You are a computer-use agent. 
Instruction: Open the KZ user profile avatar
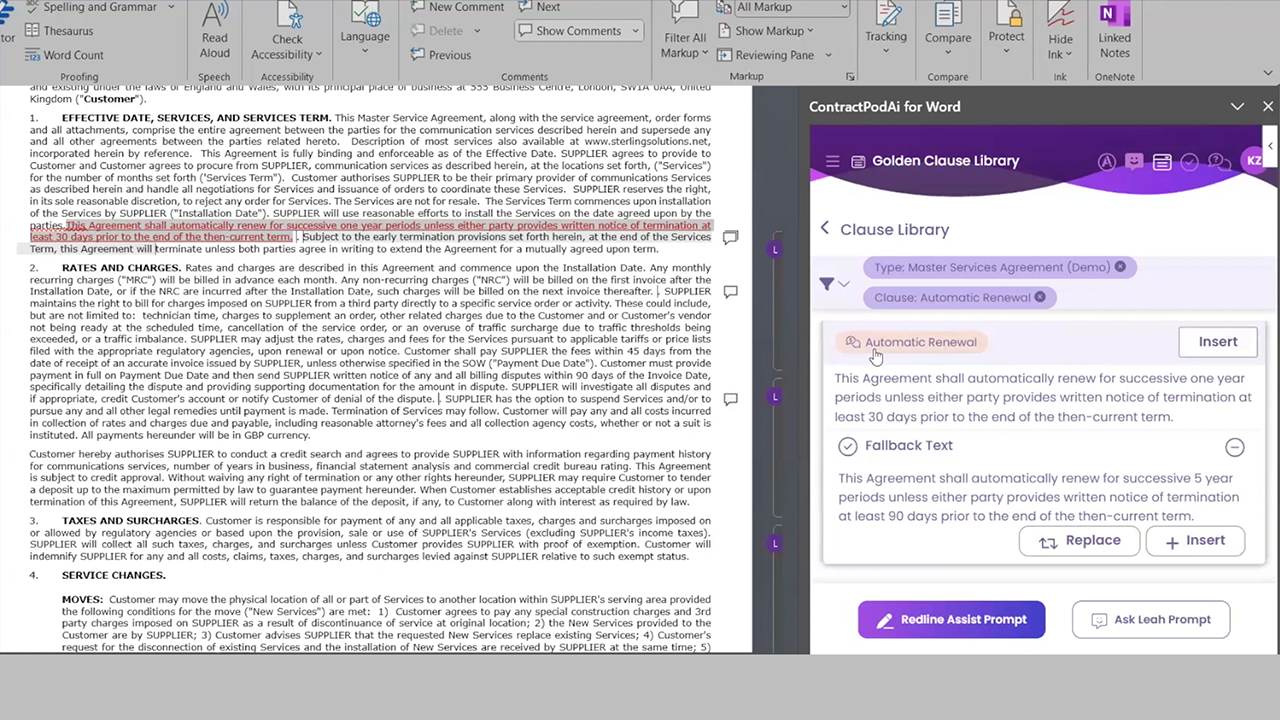tap(1252, 160)
